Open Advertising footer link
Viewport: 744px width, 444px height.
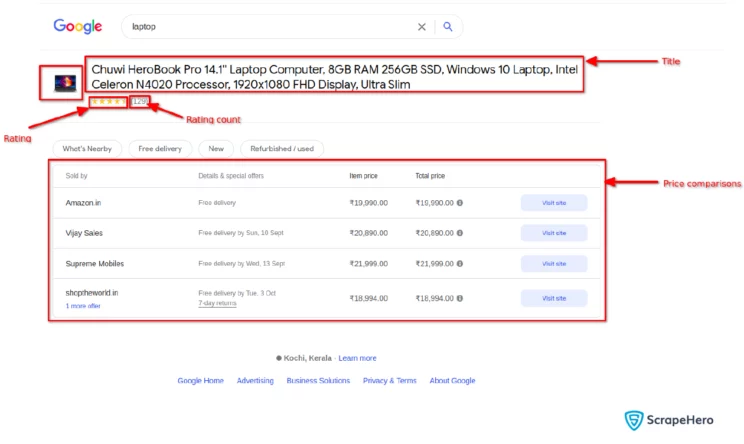click(x=255, y=380)
